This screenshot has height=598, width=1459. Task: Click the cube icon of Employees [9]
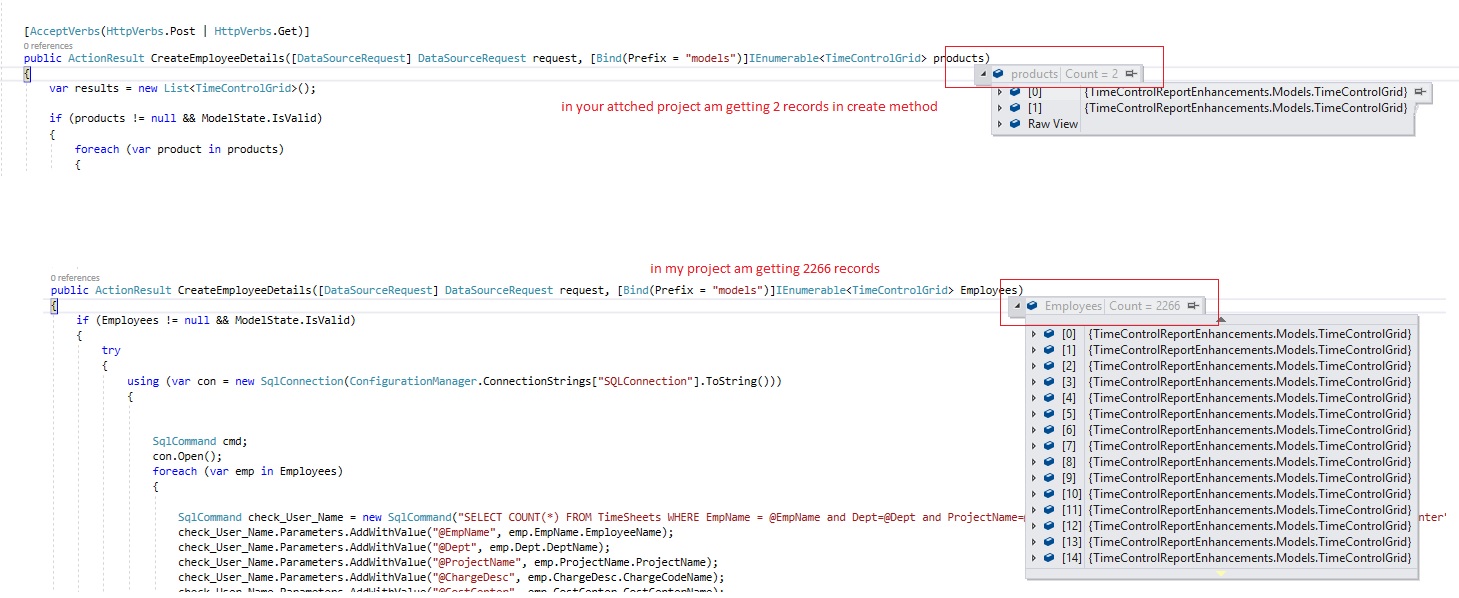(x=1049, y=478)
